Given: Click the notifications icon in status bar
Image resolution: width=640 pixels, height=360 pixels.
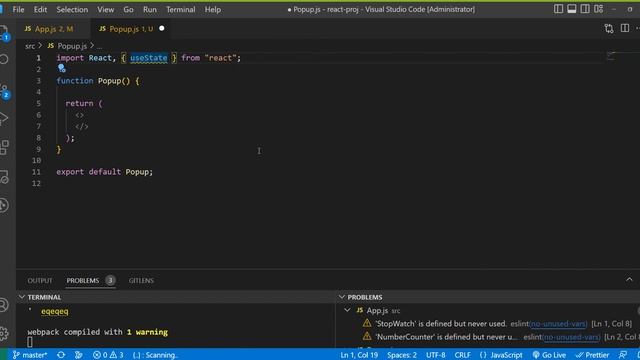Looking at the screenshot, I should 638,355.
